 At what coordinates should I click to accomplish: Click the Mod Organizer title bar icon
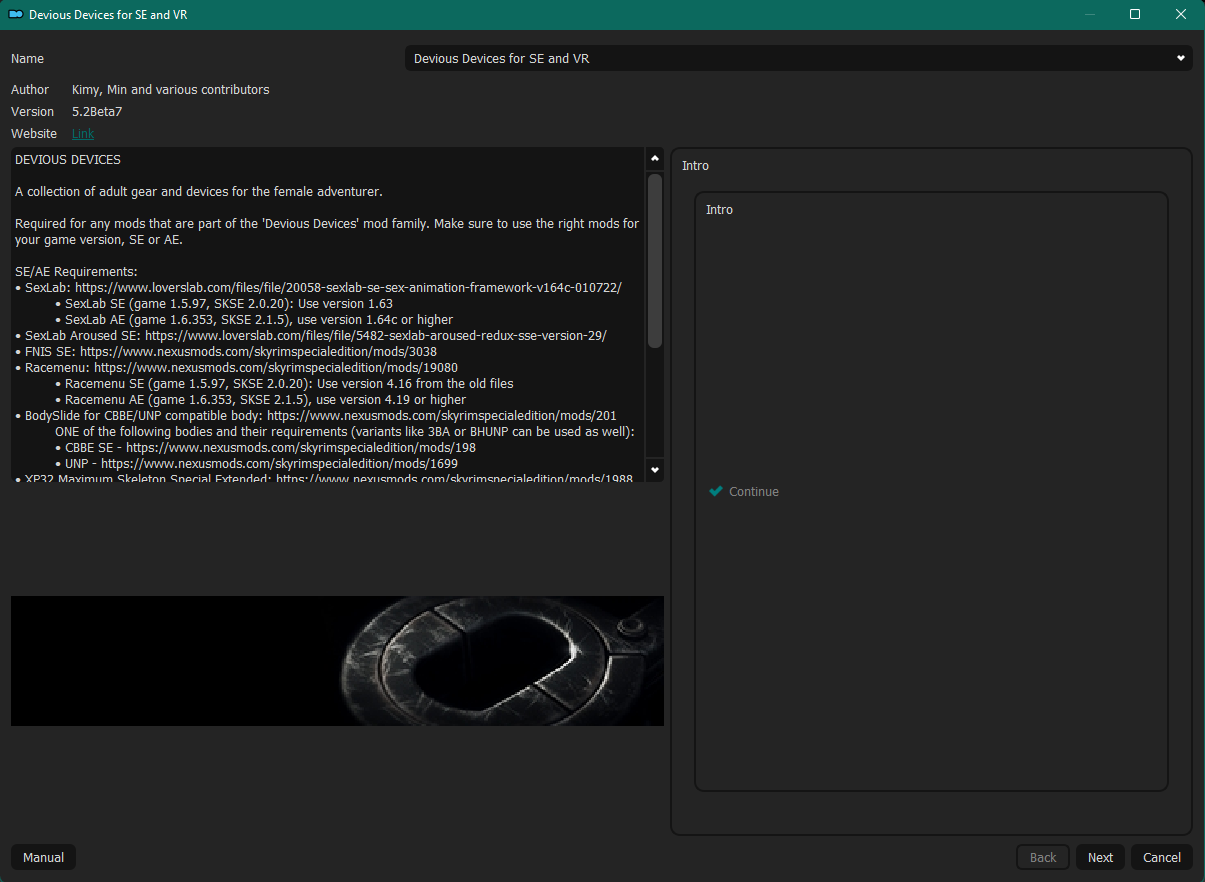coord(16,15)
